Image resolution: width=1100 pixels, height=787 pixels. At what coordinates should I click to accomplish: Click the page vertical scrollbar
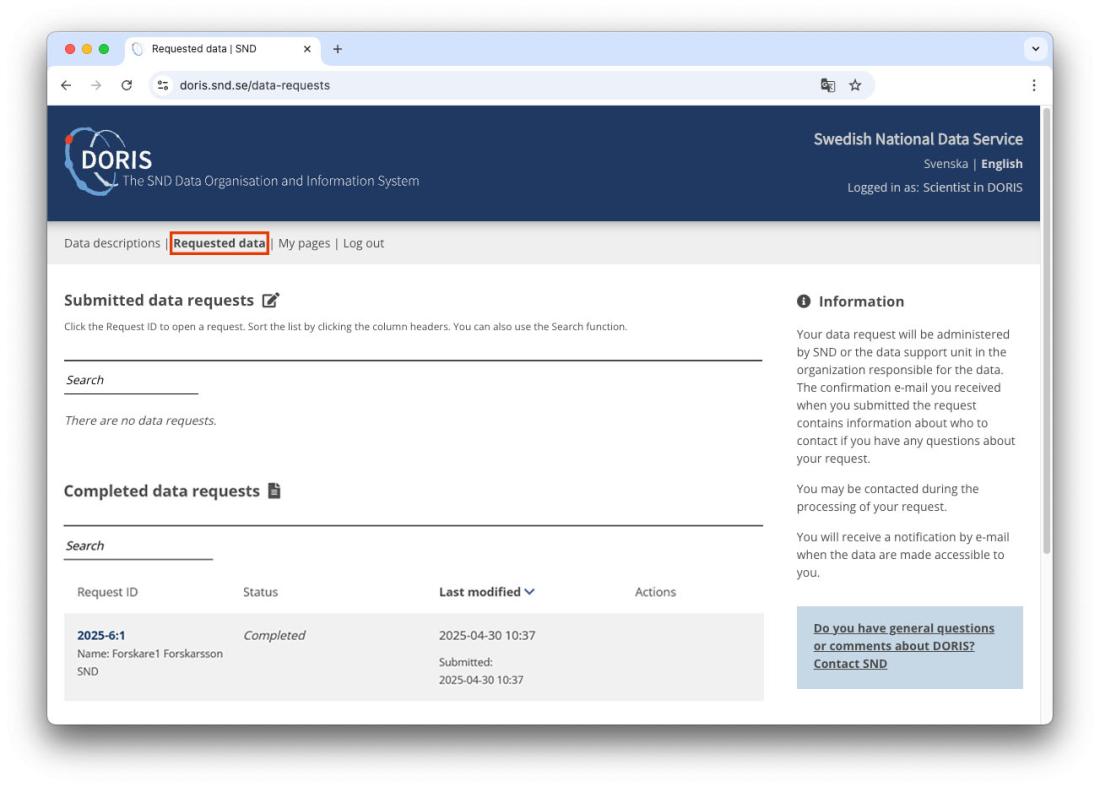(1046, 330)
